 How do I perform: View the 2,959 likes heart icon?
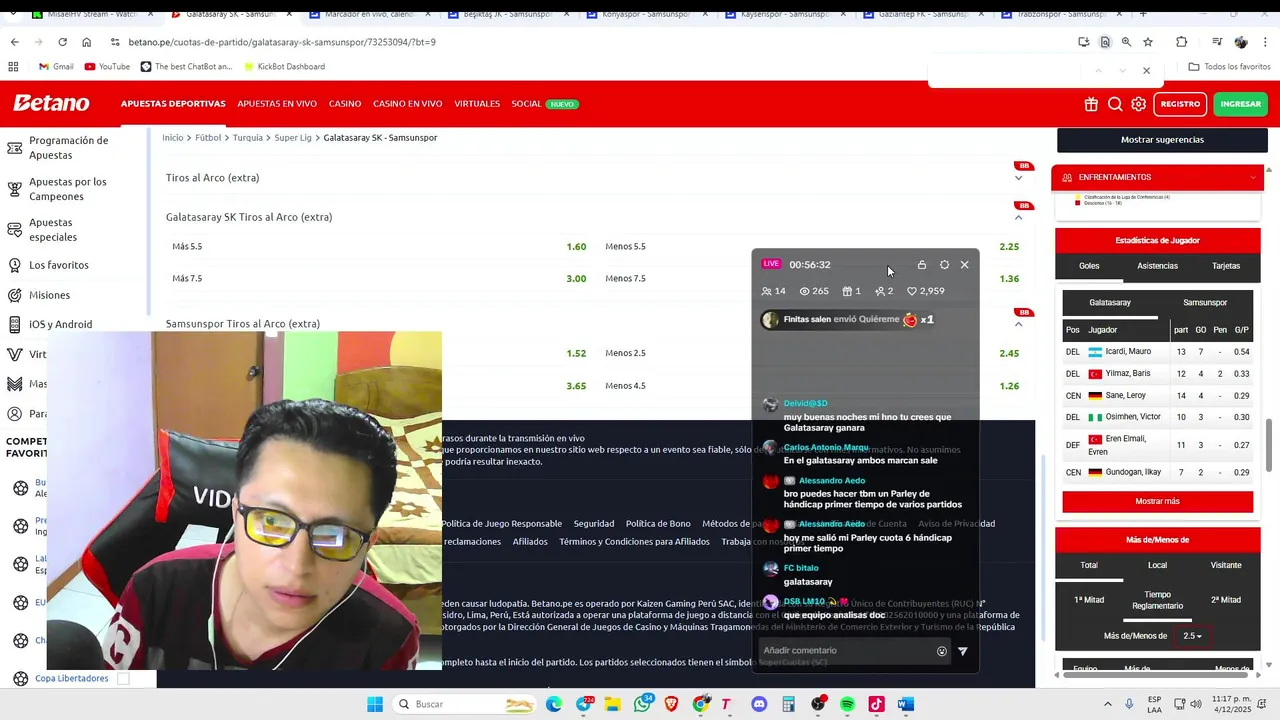click(x=912, y=291)
